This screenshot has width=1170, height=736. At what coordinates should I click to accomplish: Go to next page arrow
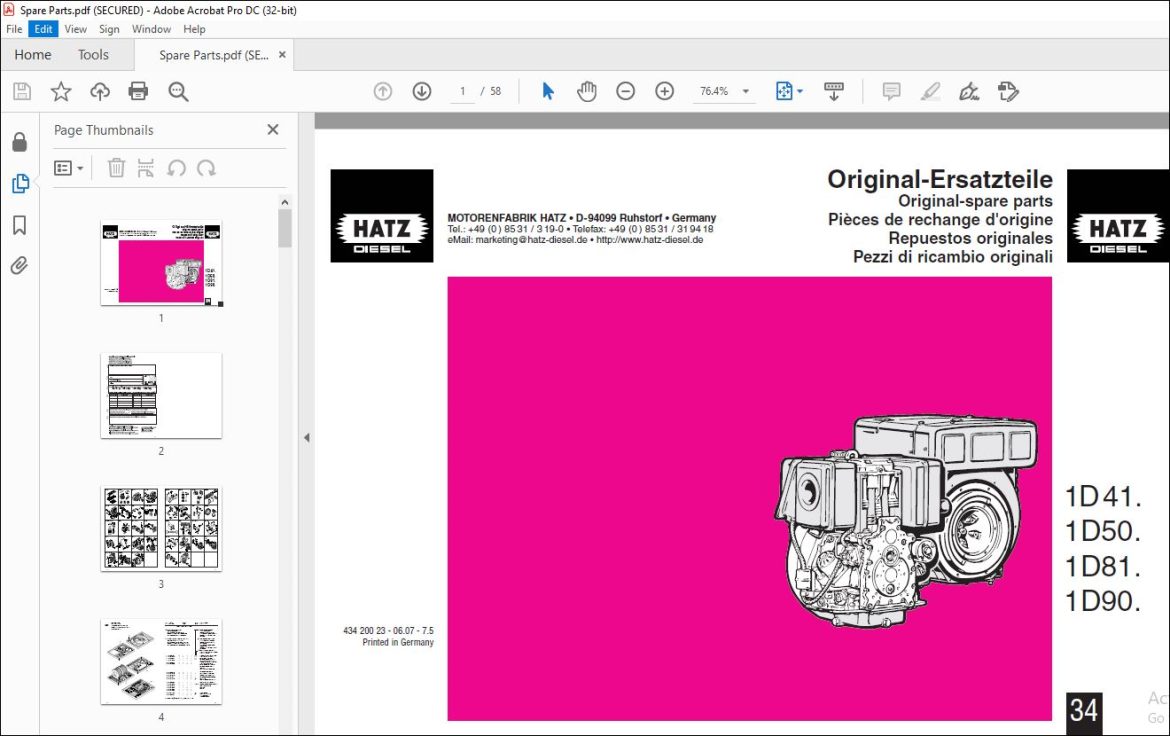[422, 91]
